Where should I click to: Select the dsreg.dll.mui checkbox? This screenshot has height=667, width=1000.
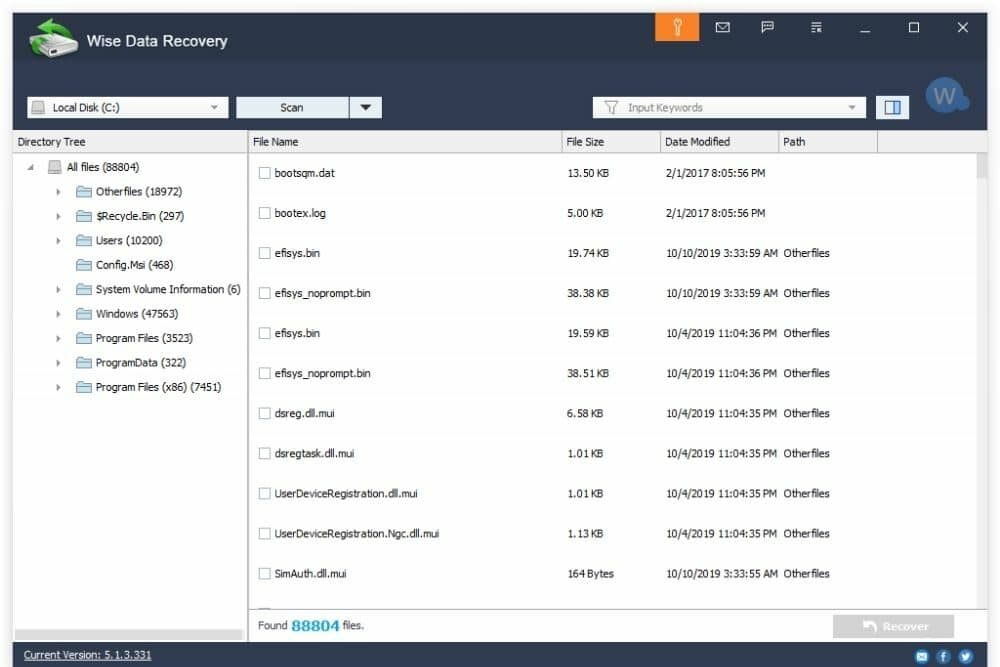(264, 413)
